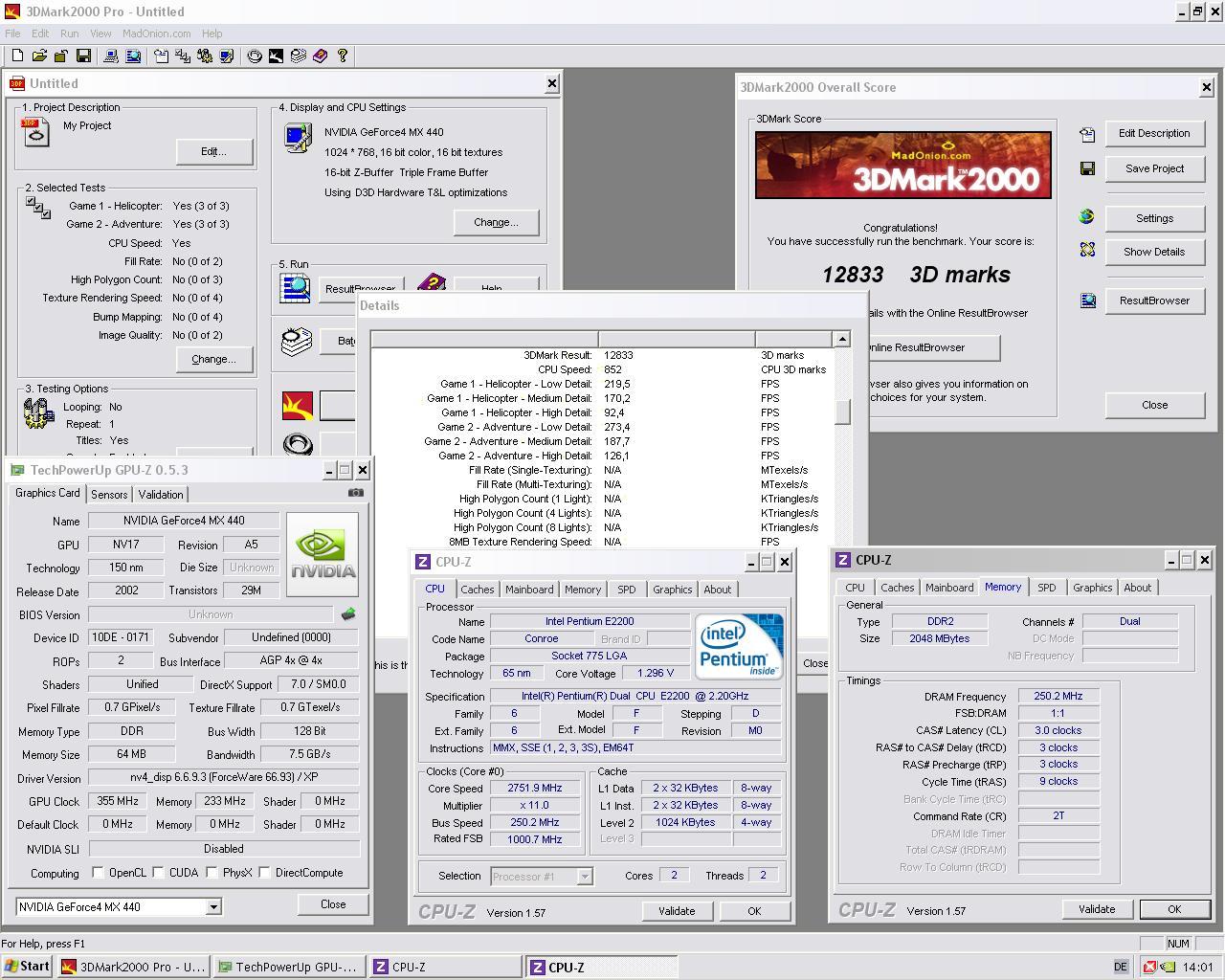Click the globe icon next to Settings
Screen dimensions: 1225x980
1086,217
